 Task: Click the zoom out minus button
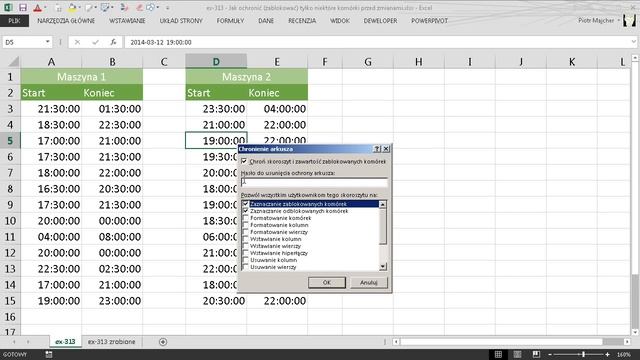550,354
